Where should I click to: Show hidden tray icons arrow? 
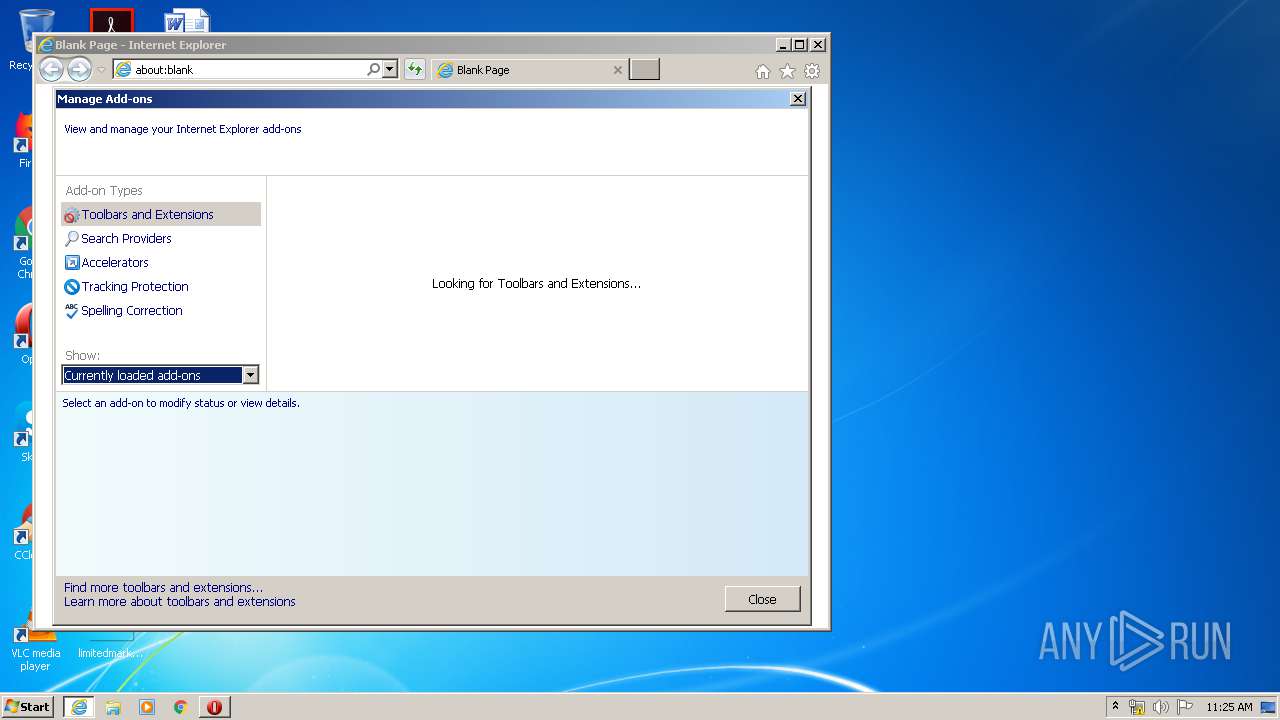(1116, 706)
